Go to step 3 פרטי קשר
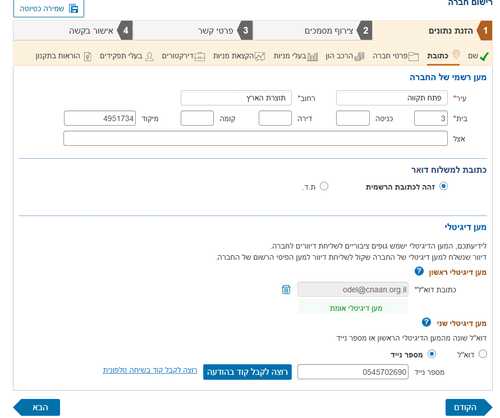This screenshot has width=500, height=418. [193, 31]
